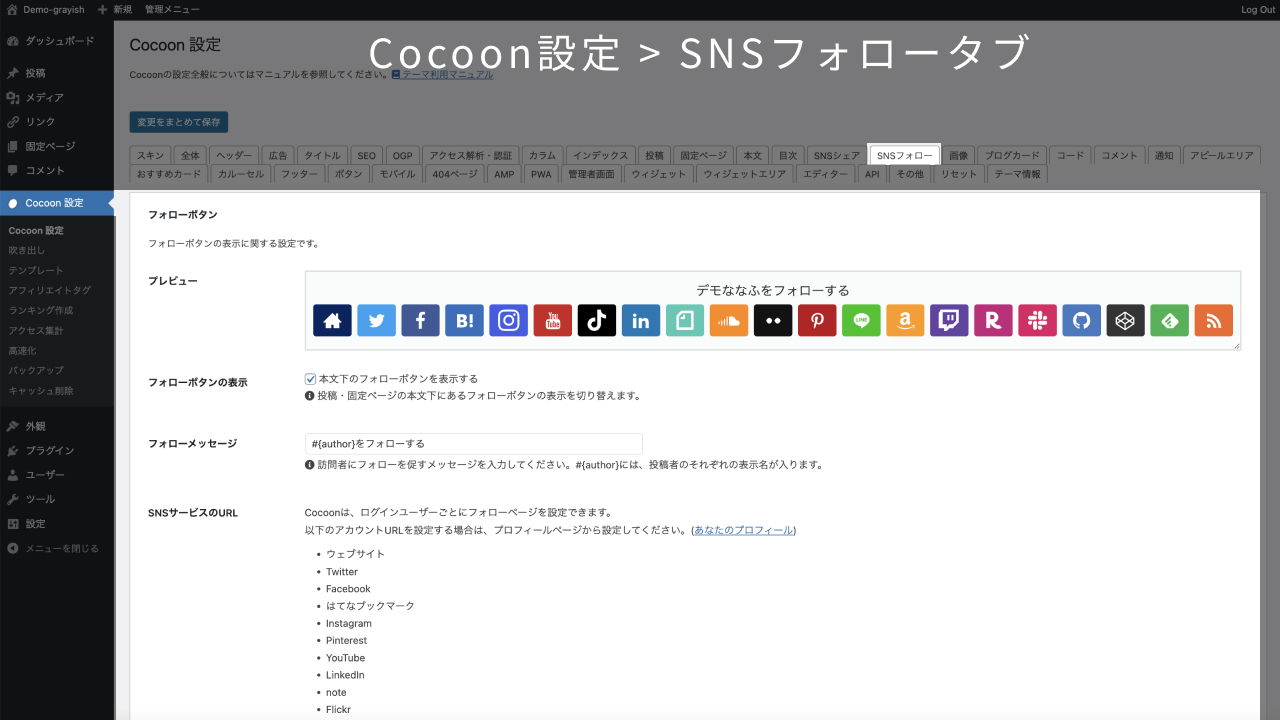Open 管理メニュー in the admin bar
Image resolution: width=1280 pixels, height=720 pixels.
pos(172,9)
